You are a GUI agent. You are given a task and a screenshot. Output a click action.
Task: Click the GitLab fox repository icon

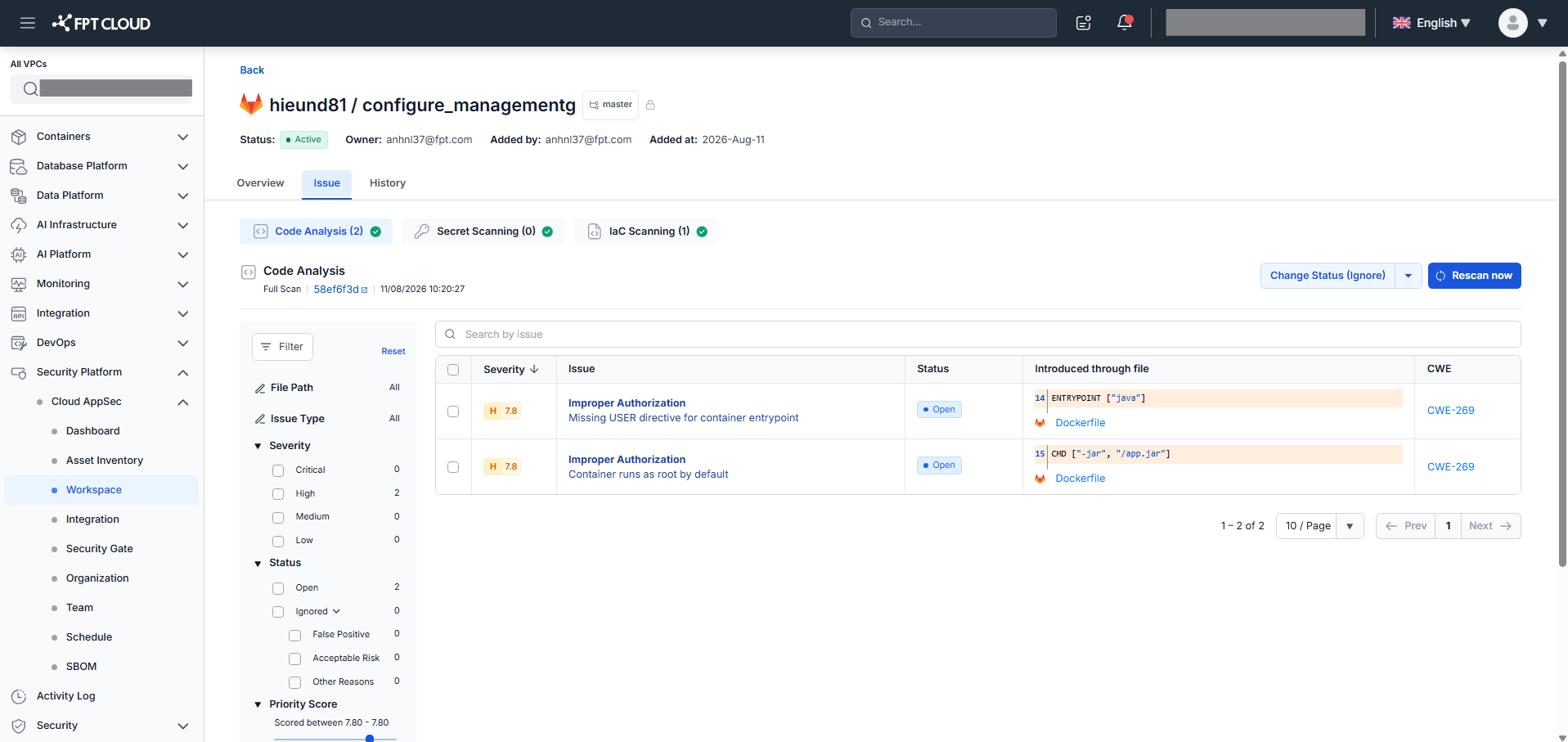click(x=251, y=104)
